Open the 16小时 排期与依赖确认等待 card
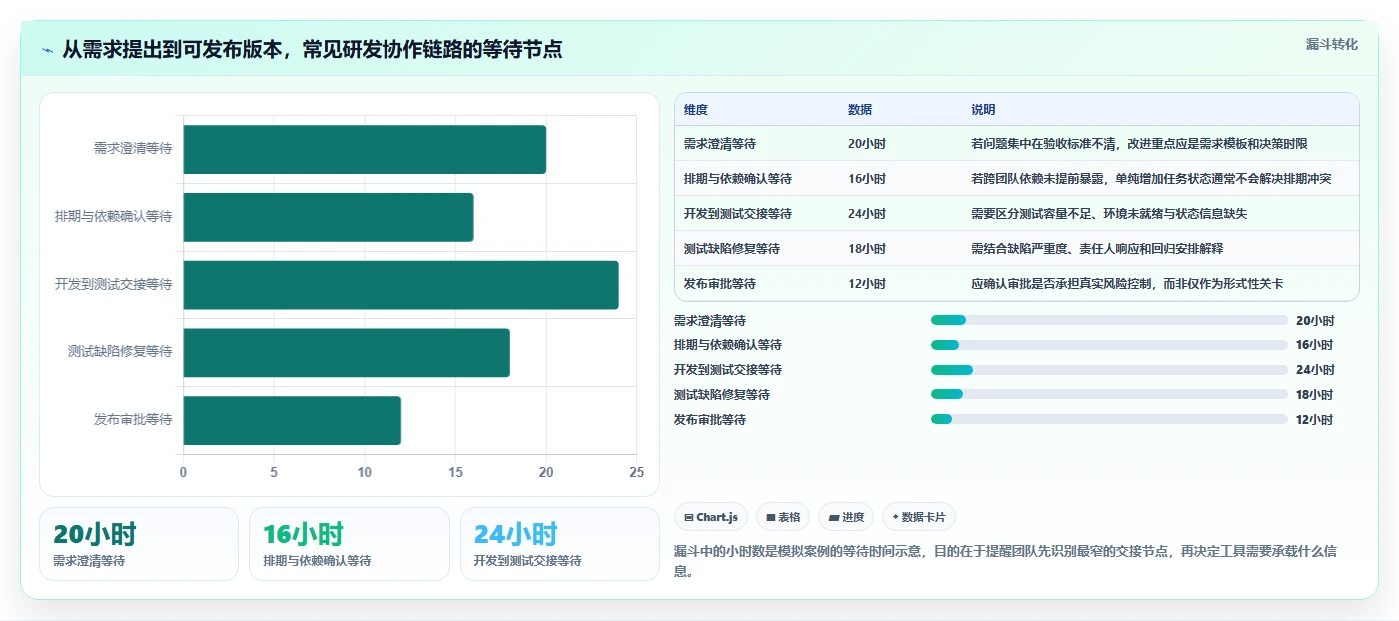 (349, 544)
